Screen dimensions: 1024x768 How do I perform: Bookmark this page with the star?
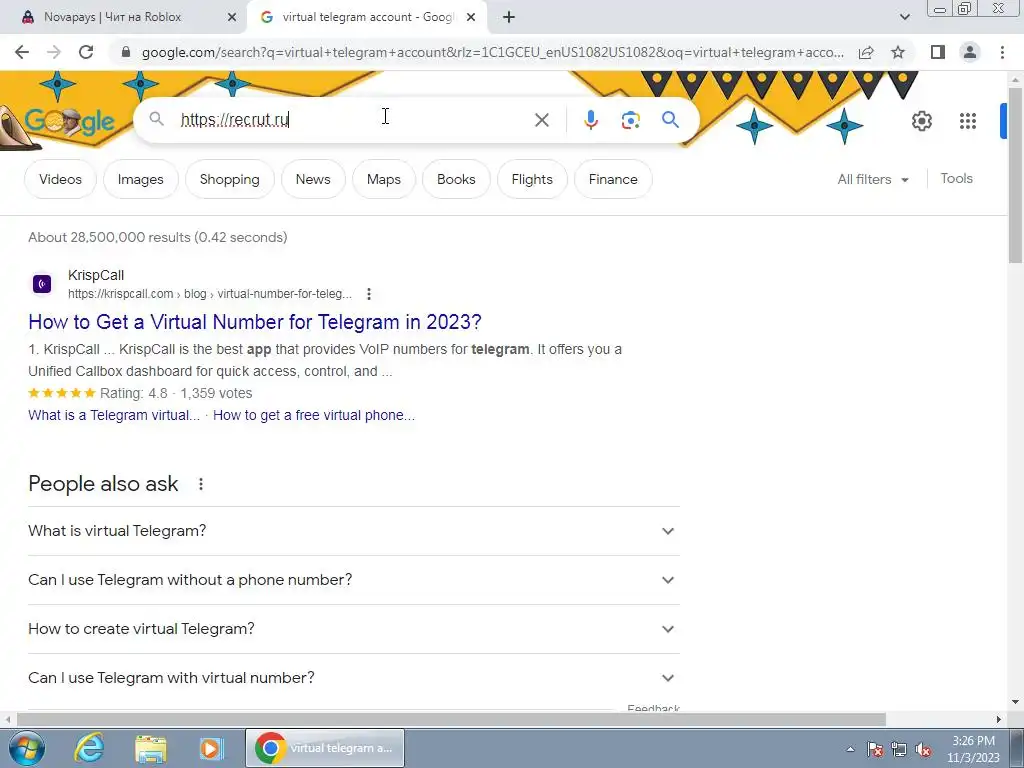point(898,52)
